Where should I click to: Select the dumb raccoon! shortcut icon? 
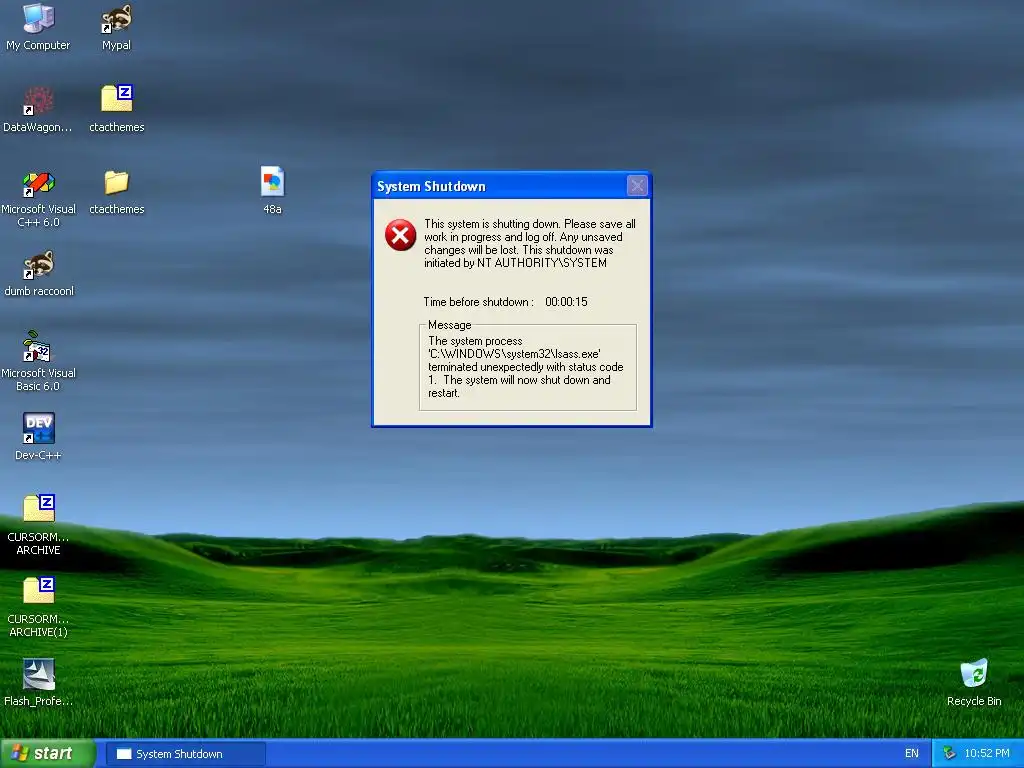coord(38,264)
